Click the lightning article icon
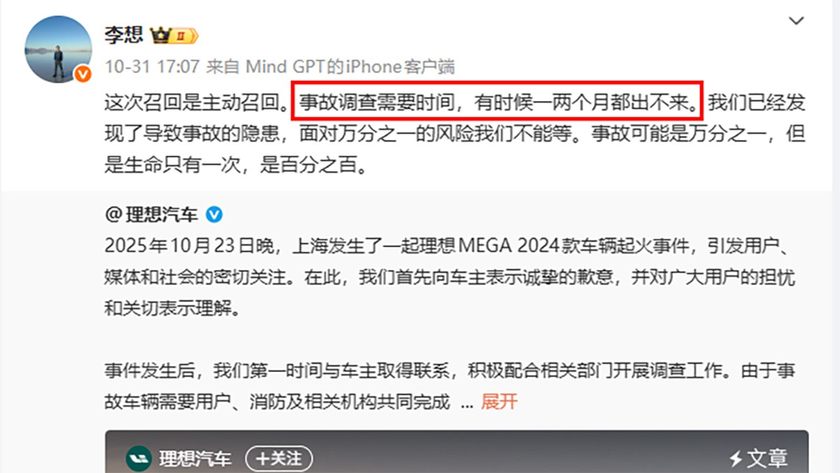The width and height of the screenshot is (840, 473). click(736, 459)
